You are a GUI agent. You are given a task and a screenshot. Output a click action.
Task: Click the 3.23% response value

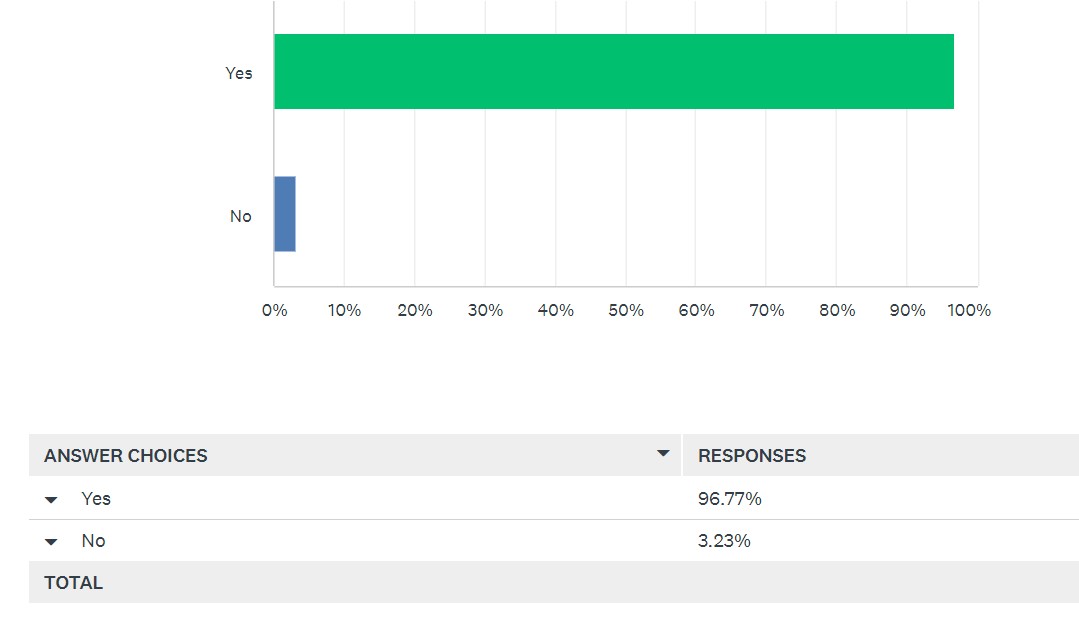tap(724, 540)
